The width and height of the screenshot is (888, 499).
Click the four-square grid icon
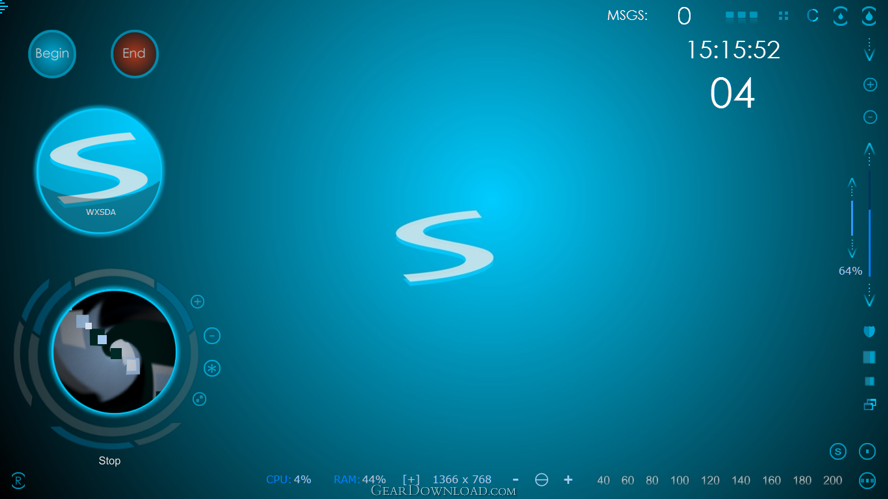click(x=783, y=16)
